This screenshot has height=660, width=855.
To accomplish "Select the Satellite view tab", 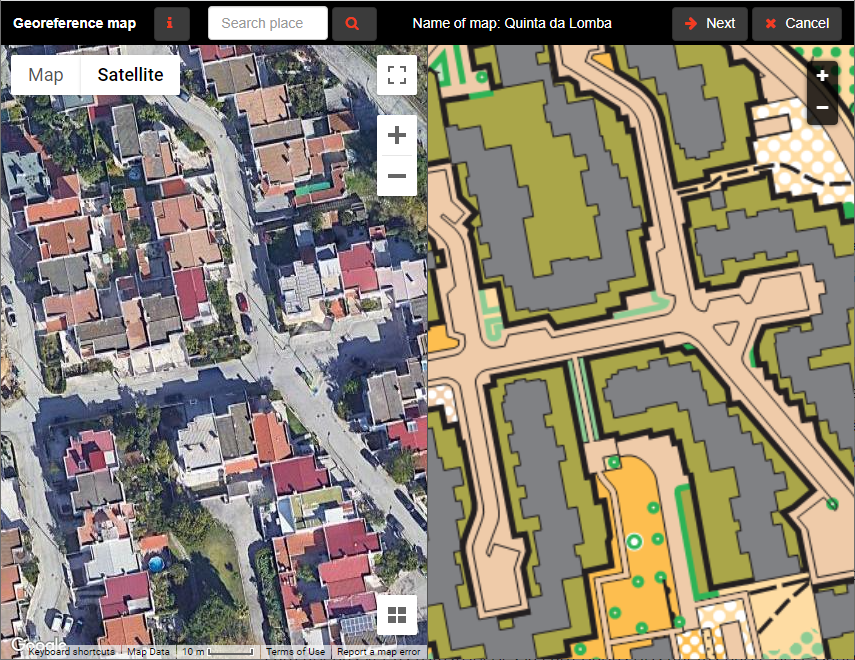I will point(130,75).
